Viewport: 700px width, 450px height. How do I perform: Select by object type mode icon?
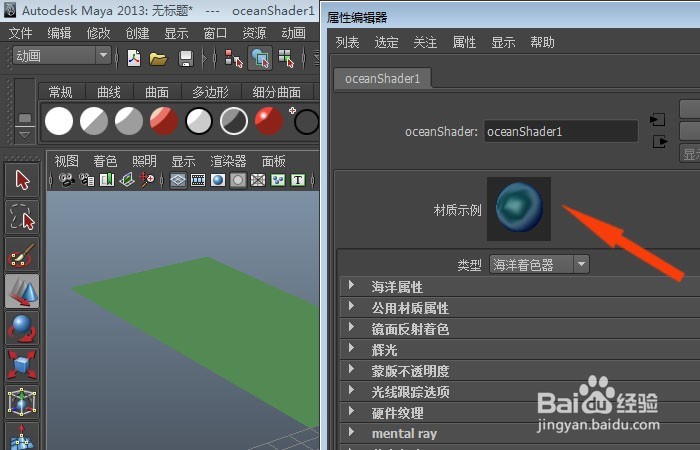click(x=260, y=58)
